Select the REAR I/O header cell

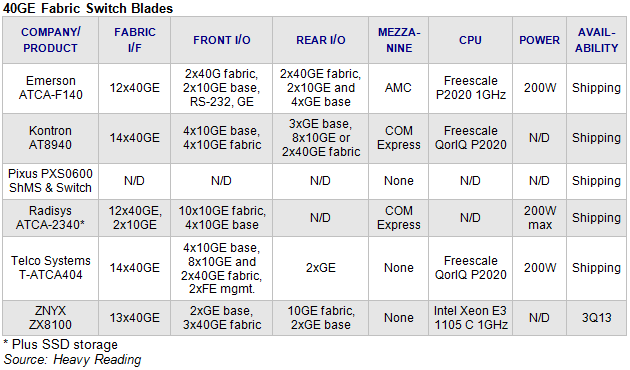point(320,40)
